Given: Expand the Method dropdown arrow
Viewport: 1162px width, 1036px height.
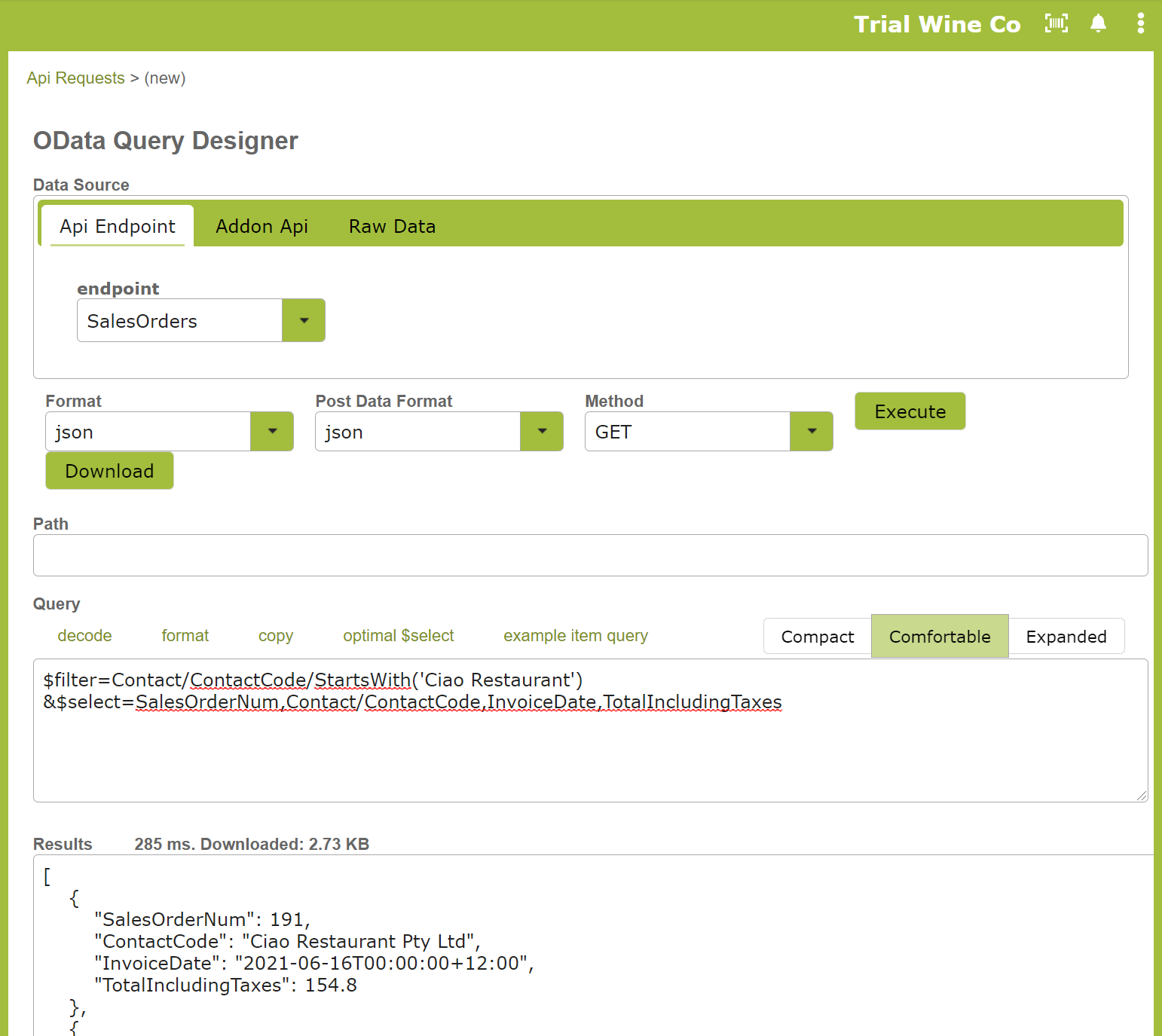Looking at the screenshot, I should [x=812, y=432].
